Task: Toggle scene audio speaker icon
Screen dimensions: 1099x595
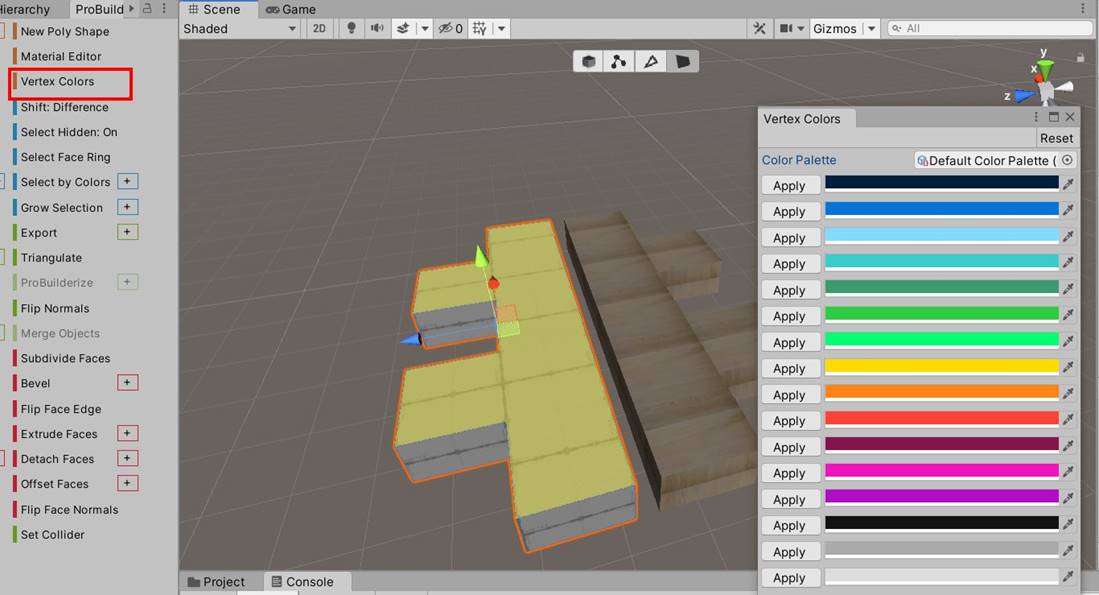Action: click(x=377, y=28)
